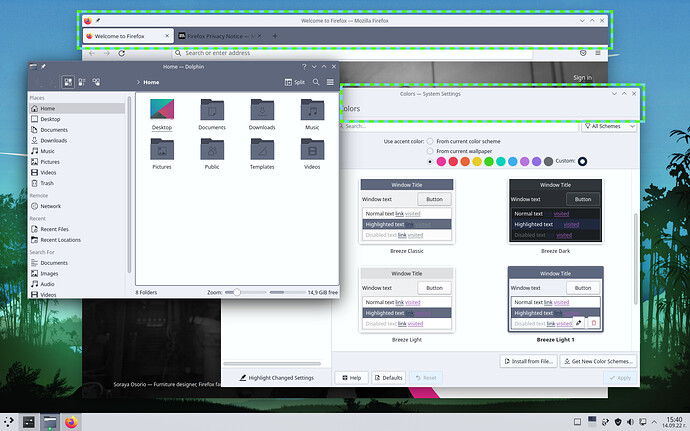This screenshot has width=690, height=431.
Task: Switch Dolphin to Details view mode
Action: (x=96, y=82)
